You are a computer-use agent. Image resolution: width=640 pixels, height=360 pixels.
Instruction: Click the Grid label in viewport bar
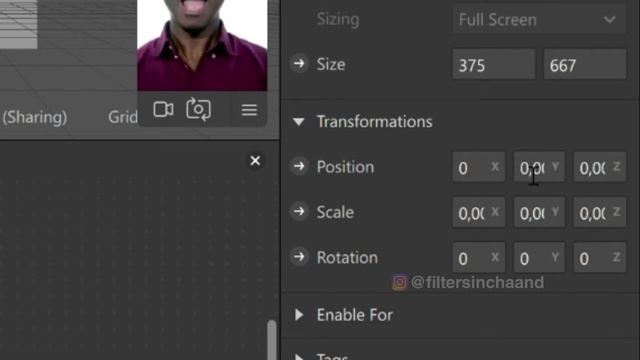123,118
